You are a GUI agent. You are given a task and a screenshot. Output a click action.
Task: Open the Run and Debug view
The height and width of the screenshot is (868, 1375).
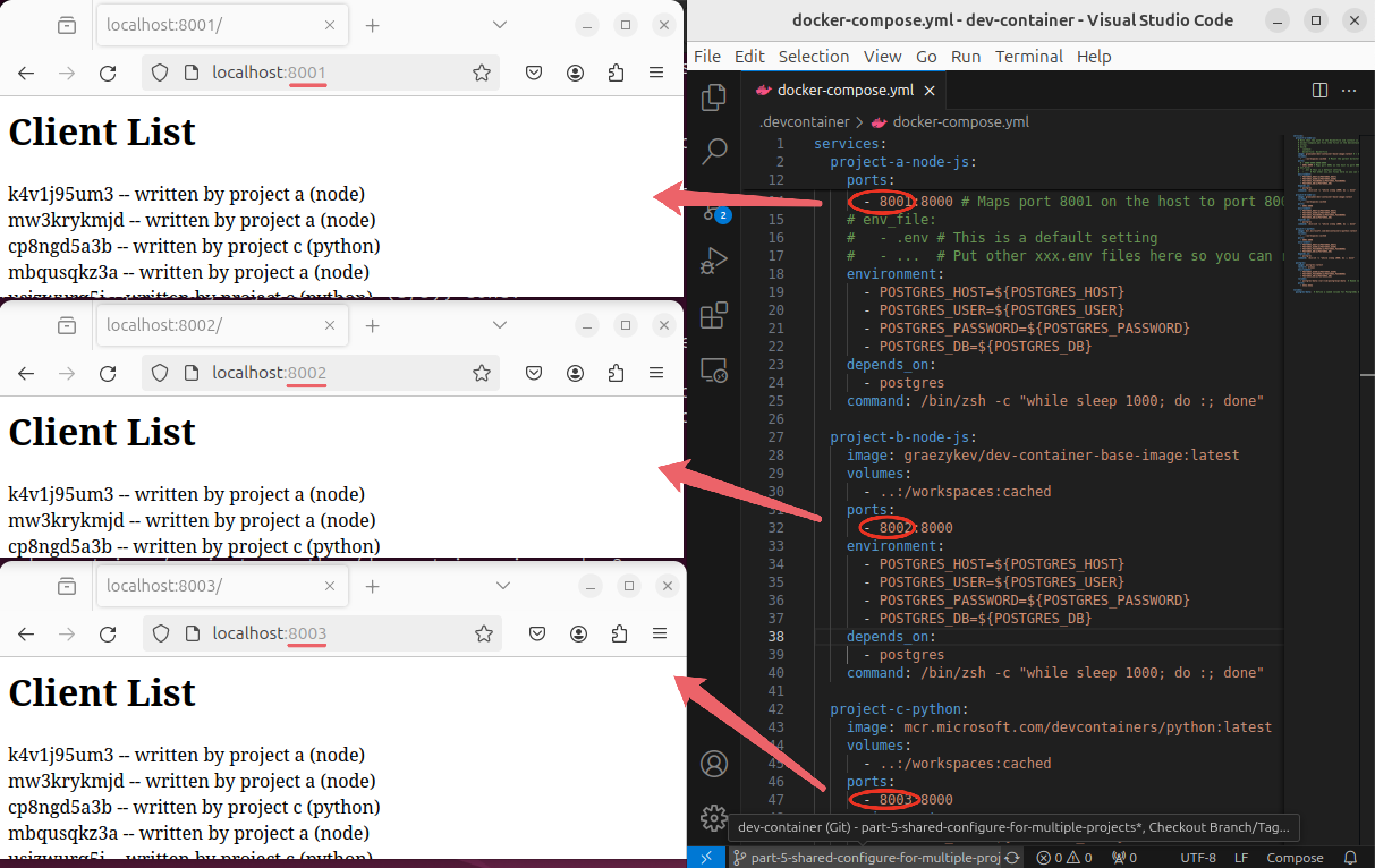(713, 261)
